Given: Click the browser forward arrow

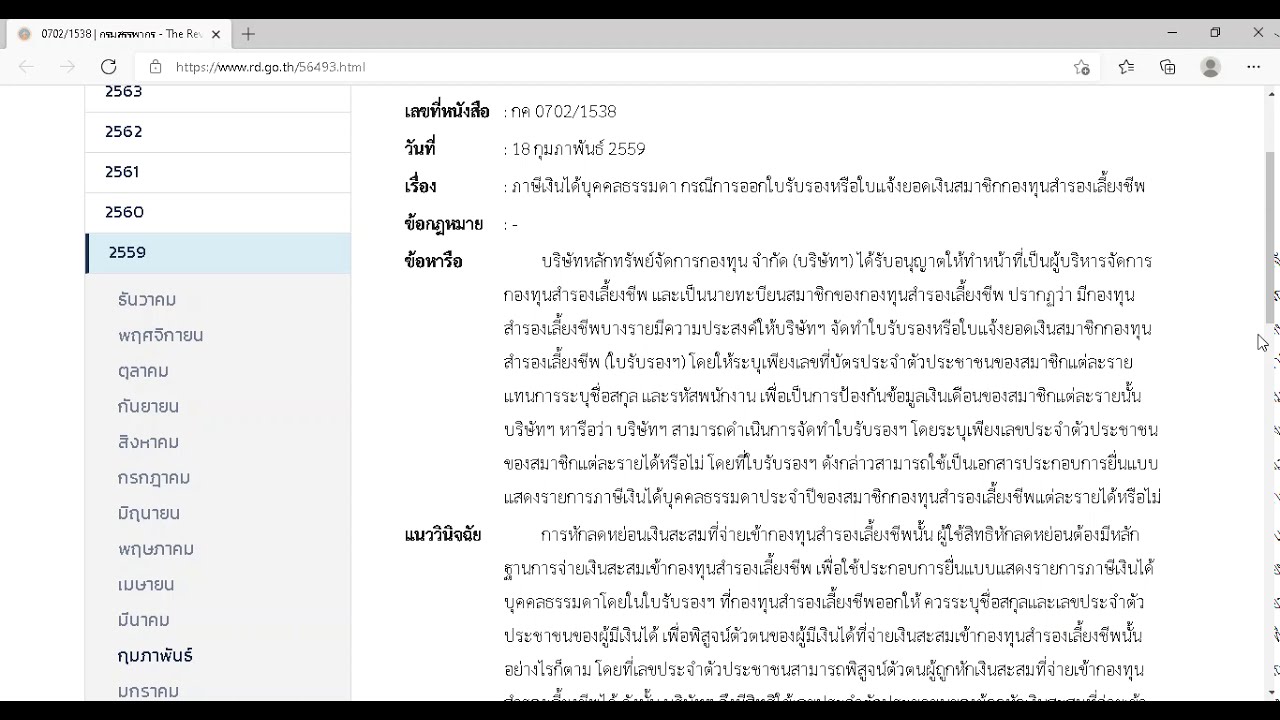Looking at the screenshot, I should 67,67.
